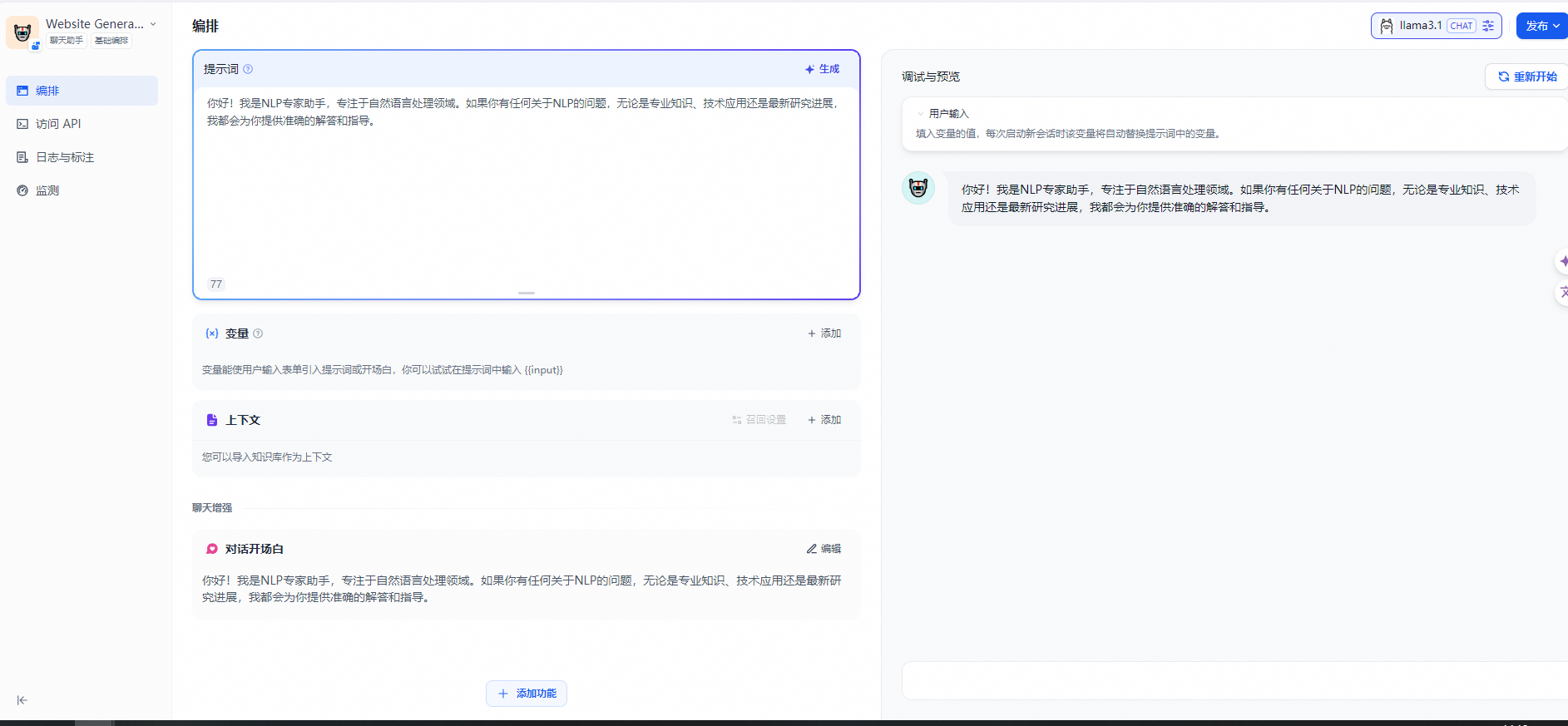Collapse the sidebar with the arrow icon
The image size is (1568, 726).
[x=22, y=700]
